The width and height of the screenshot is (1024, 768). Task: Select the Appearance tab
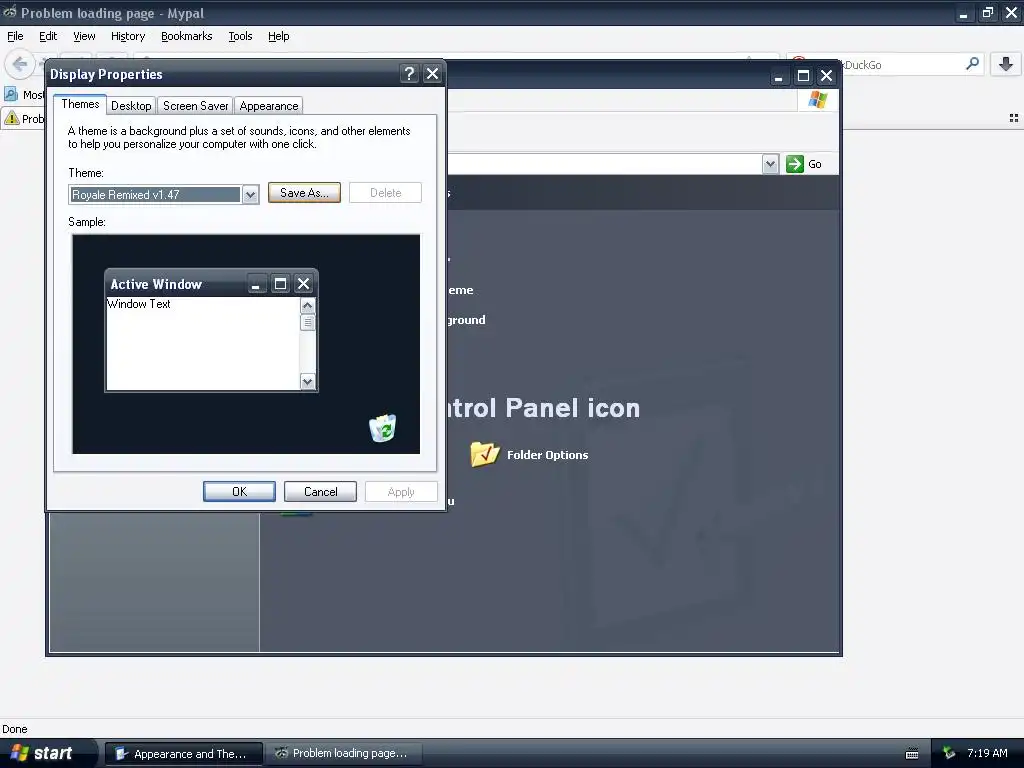click(268, 106)
